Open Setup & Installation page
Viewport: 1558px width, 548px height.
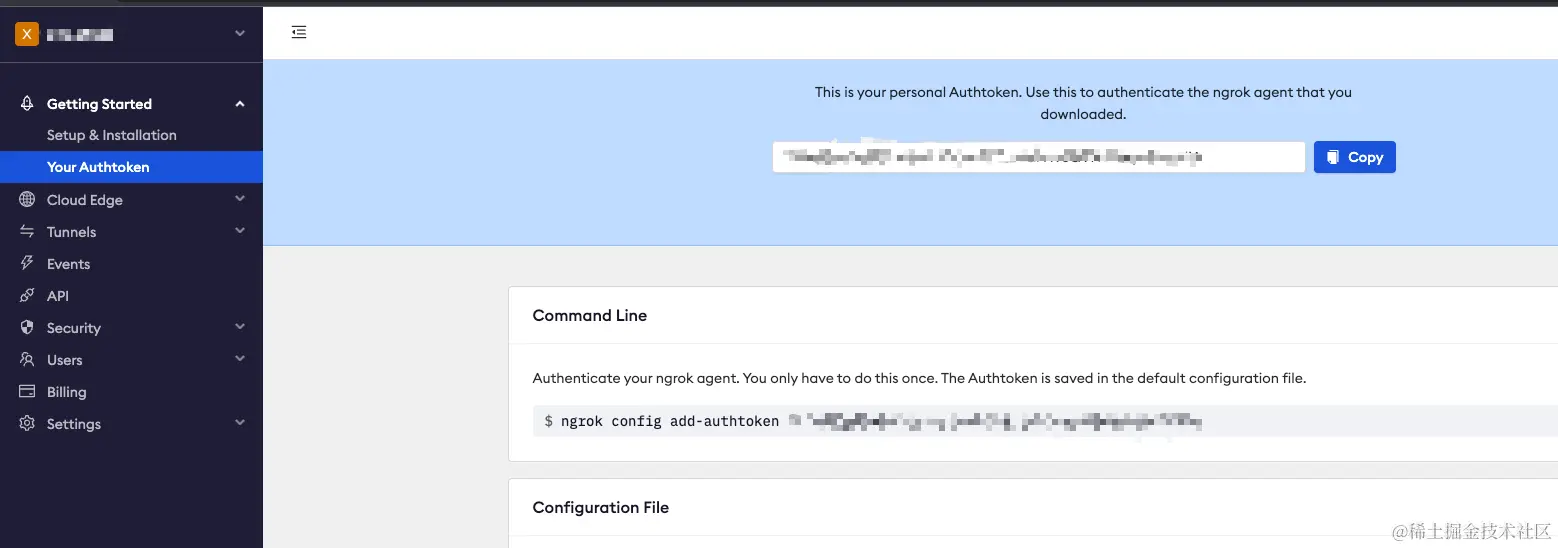[112, 135]
